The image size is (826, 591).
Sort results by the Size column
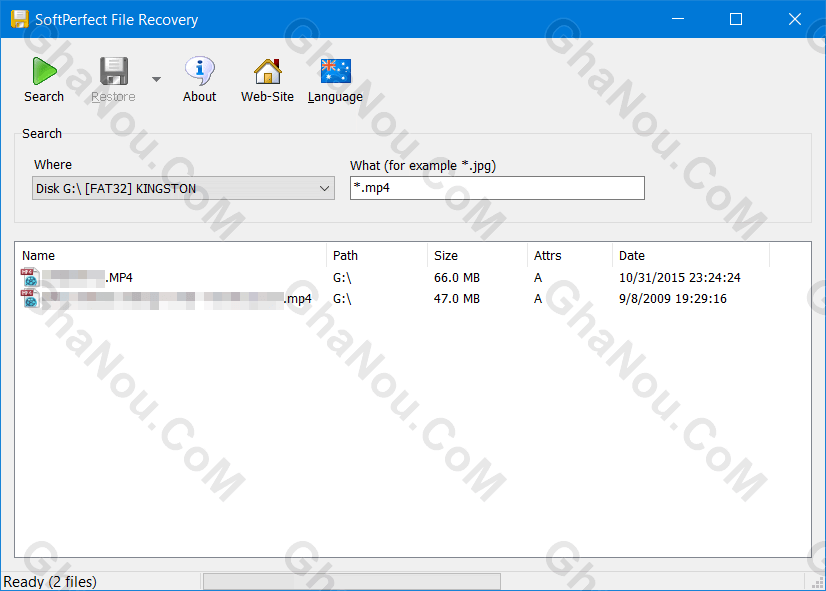[477, 255]
